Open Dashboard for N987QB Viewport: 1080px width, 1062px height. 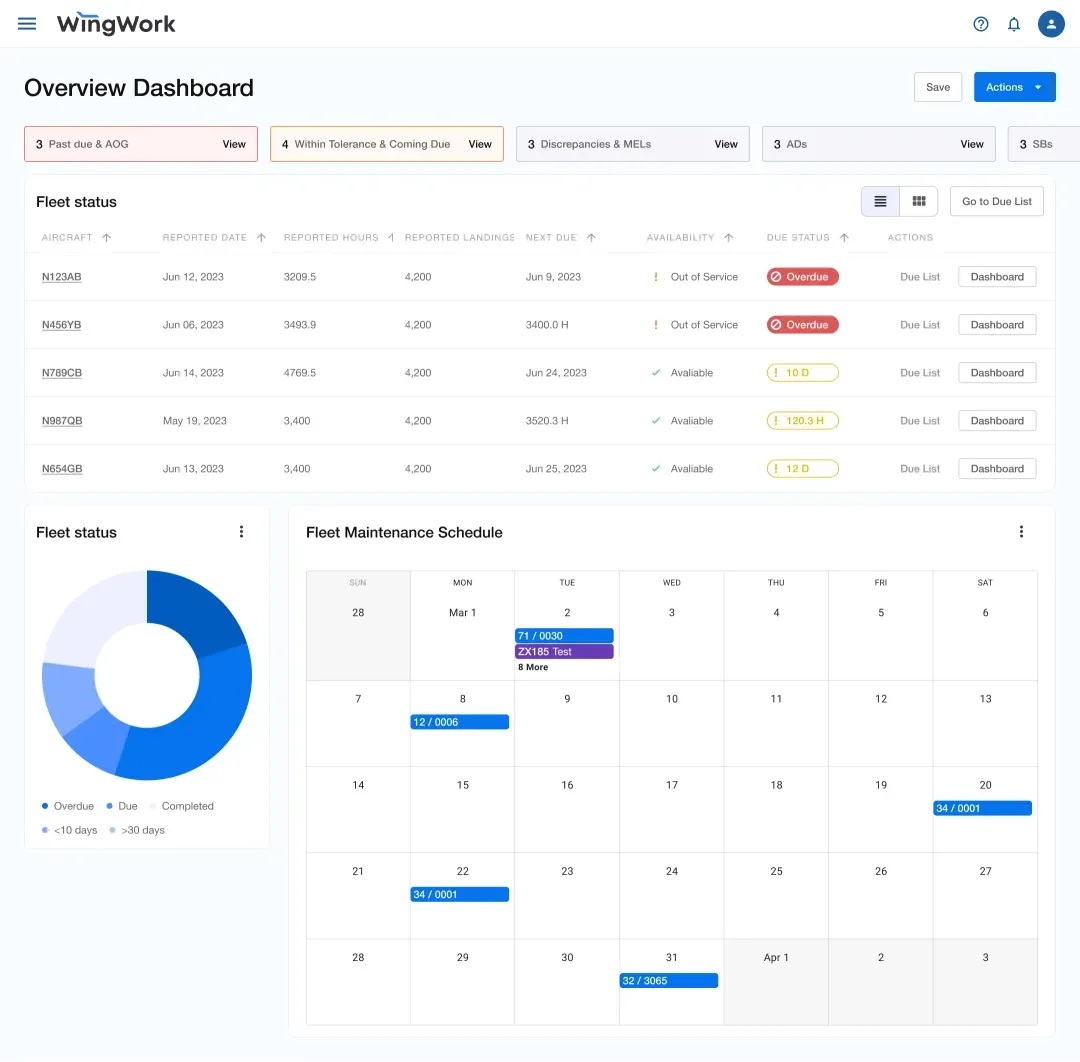[x=997, y=421]
